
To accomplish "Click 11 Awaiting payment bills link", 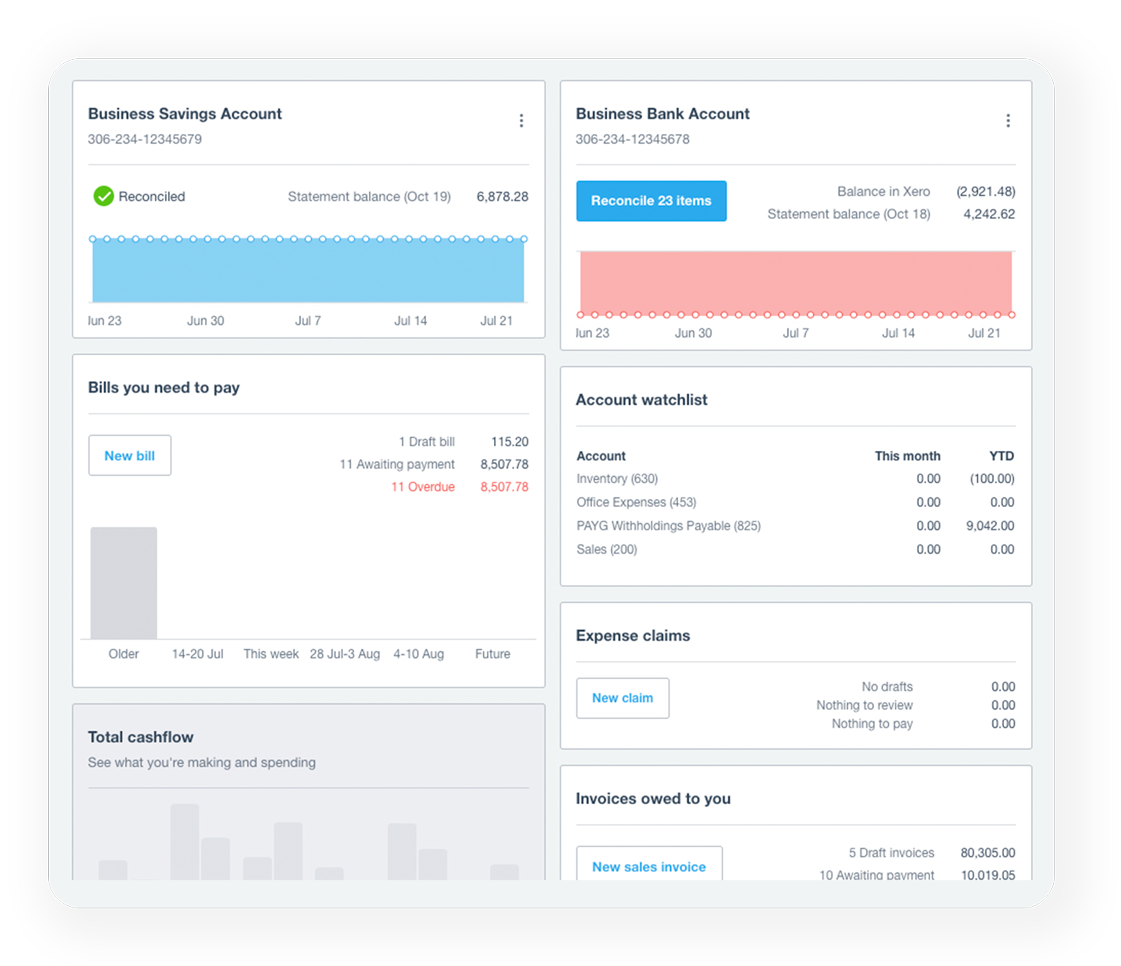I will click(397, 464).
